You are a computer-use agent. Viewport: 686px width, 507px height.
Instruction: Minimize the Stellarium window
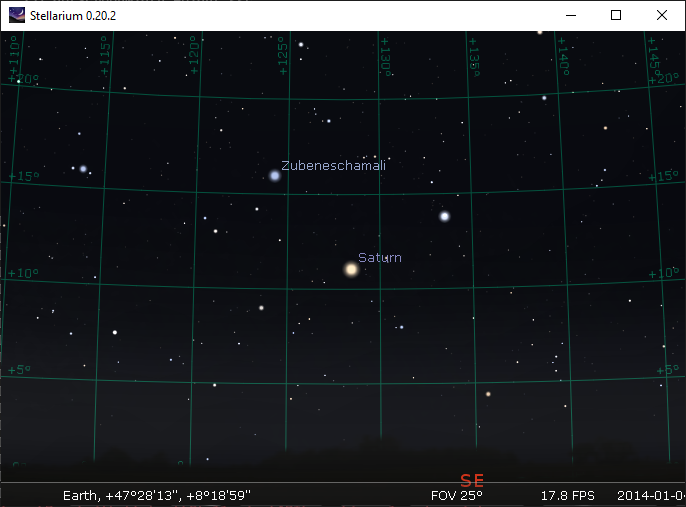coord(570,15)
